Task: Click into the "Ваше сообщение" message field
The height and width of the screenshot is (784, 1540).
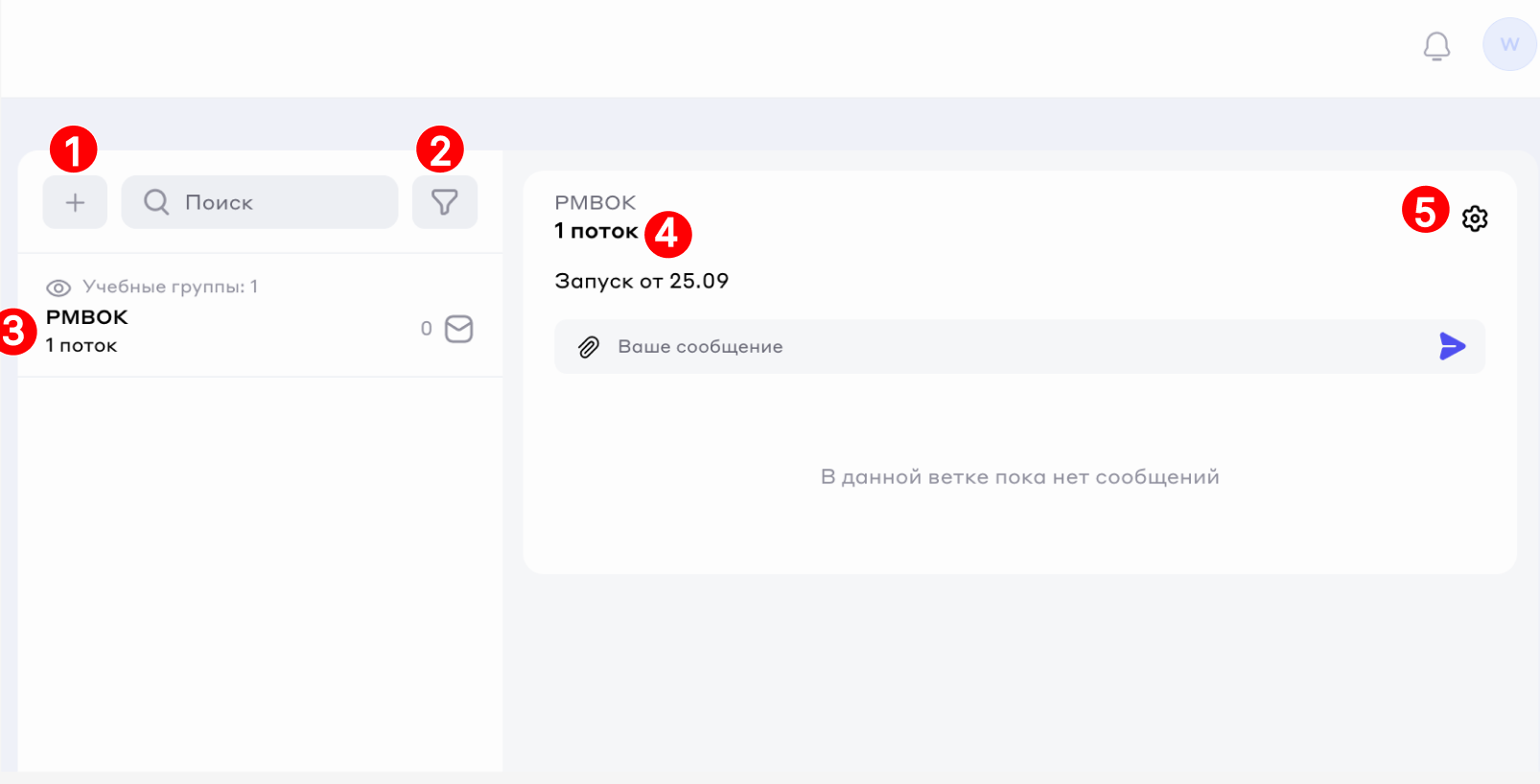Action: (x=1007, y=347)
